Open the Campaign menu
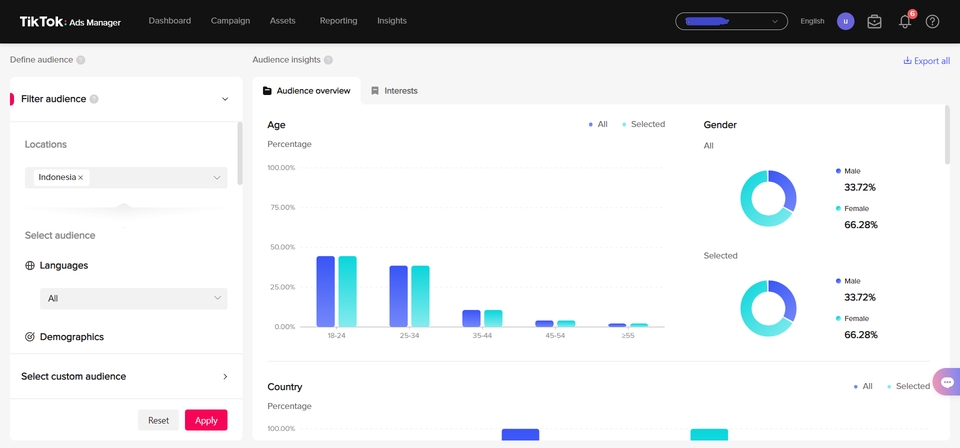This screenshot has width=960, height=448. [x=230, y=21]
